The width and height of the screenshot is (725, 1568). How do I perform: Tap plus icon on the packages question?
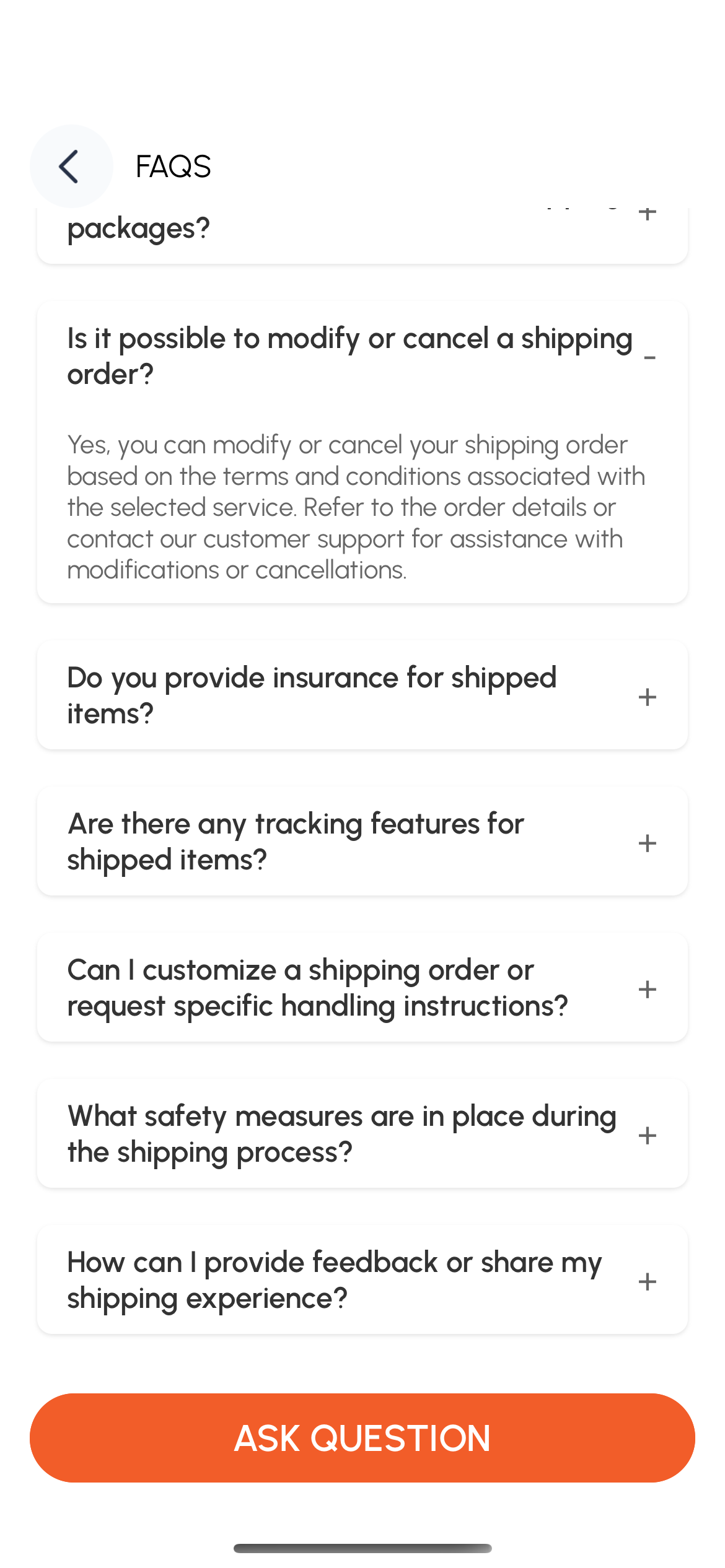[x=647, y=214]
